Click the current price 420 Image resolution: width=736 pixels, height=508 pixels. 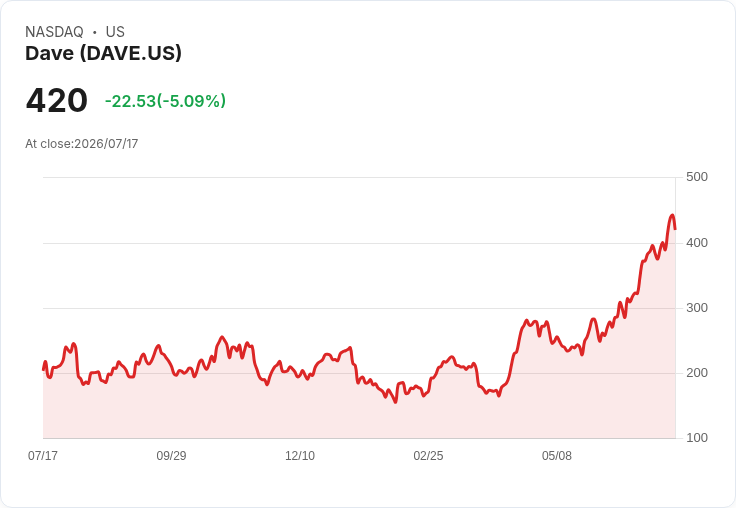57,100
